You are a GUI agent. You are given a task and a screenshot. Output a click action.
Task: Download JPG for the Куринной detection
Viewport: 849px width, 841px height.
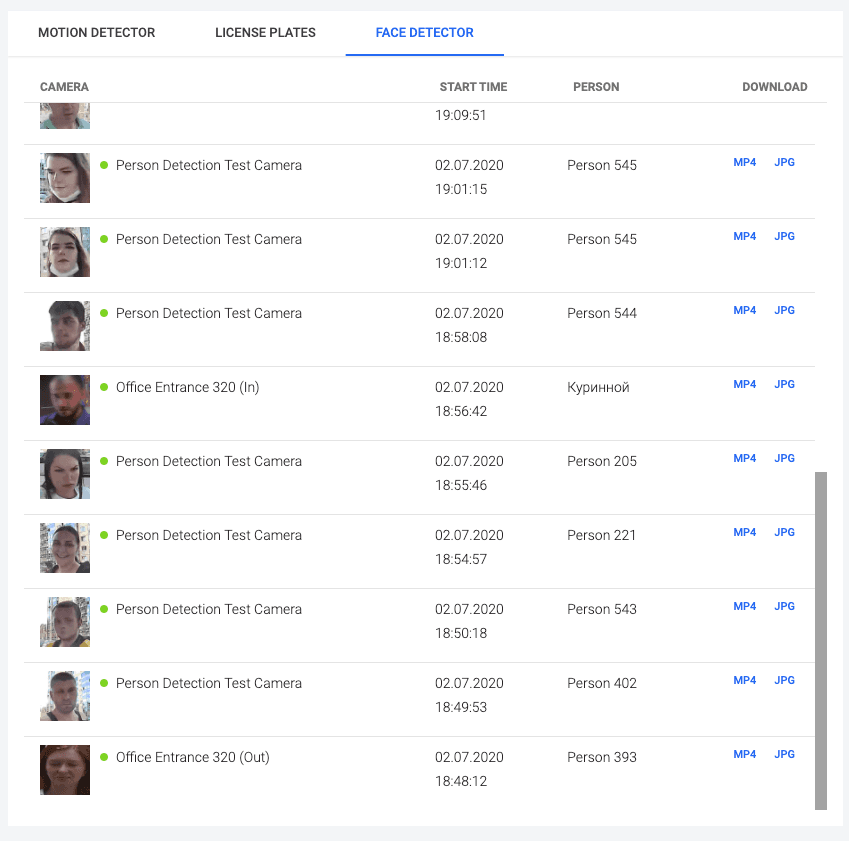tap(784, 384)
